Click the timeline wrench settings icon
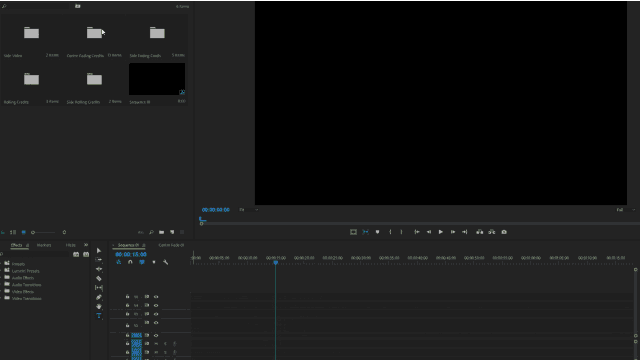The image size is (640, 360). [x=165, y=262]
